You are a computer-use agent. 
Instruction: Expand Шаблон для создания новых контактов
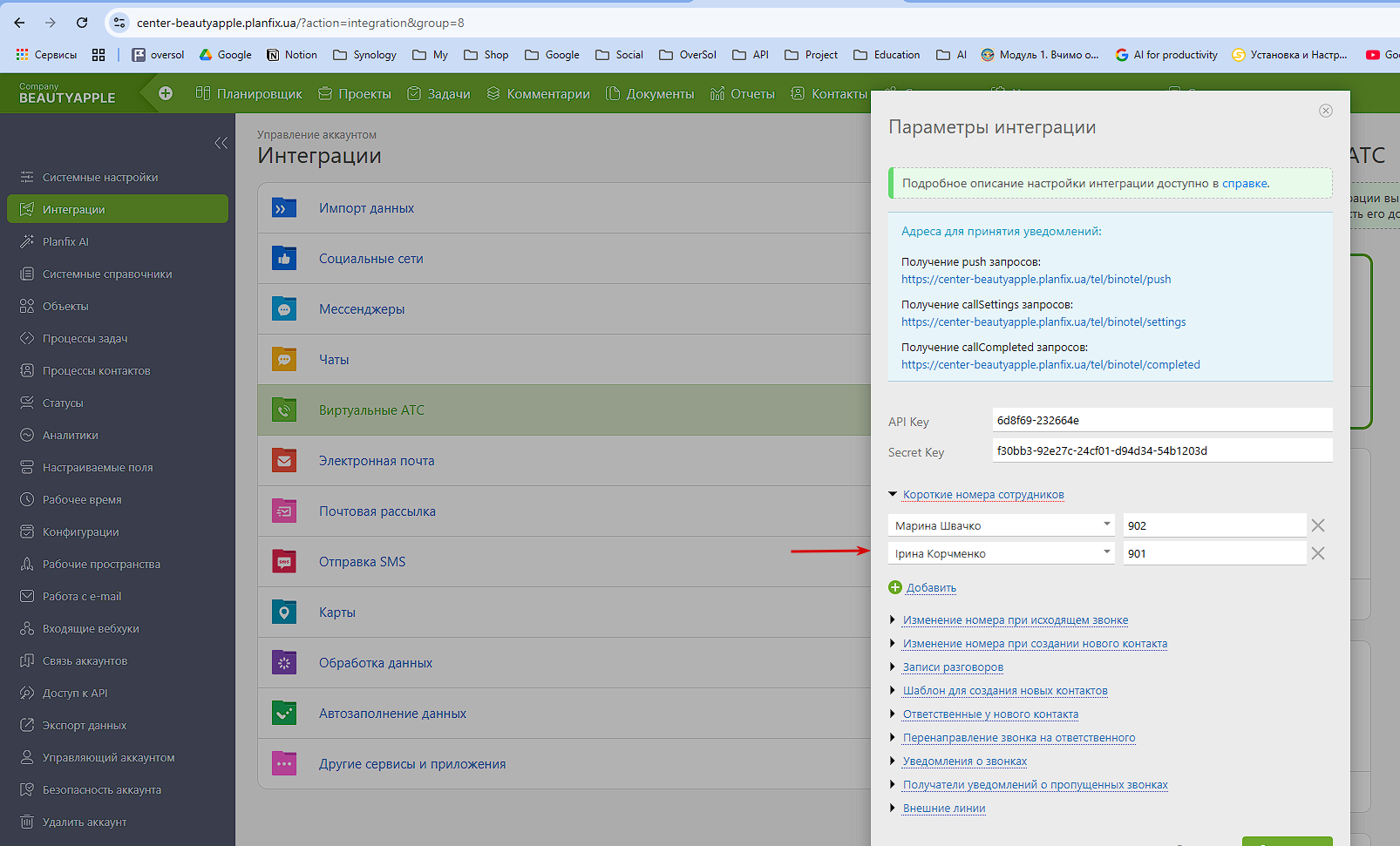click(1005, 691)
